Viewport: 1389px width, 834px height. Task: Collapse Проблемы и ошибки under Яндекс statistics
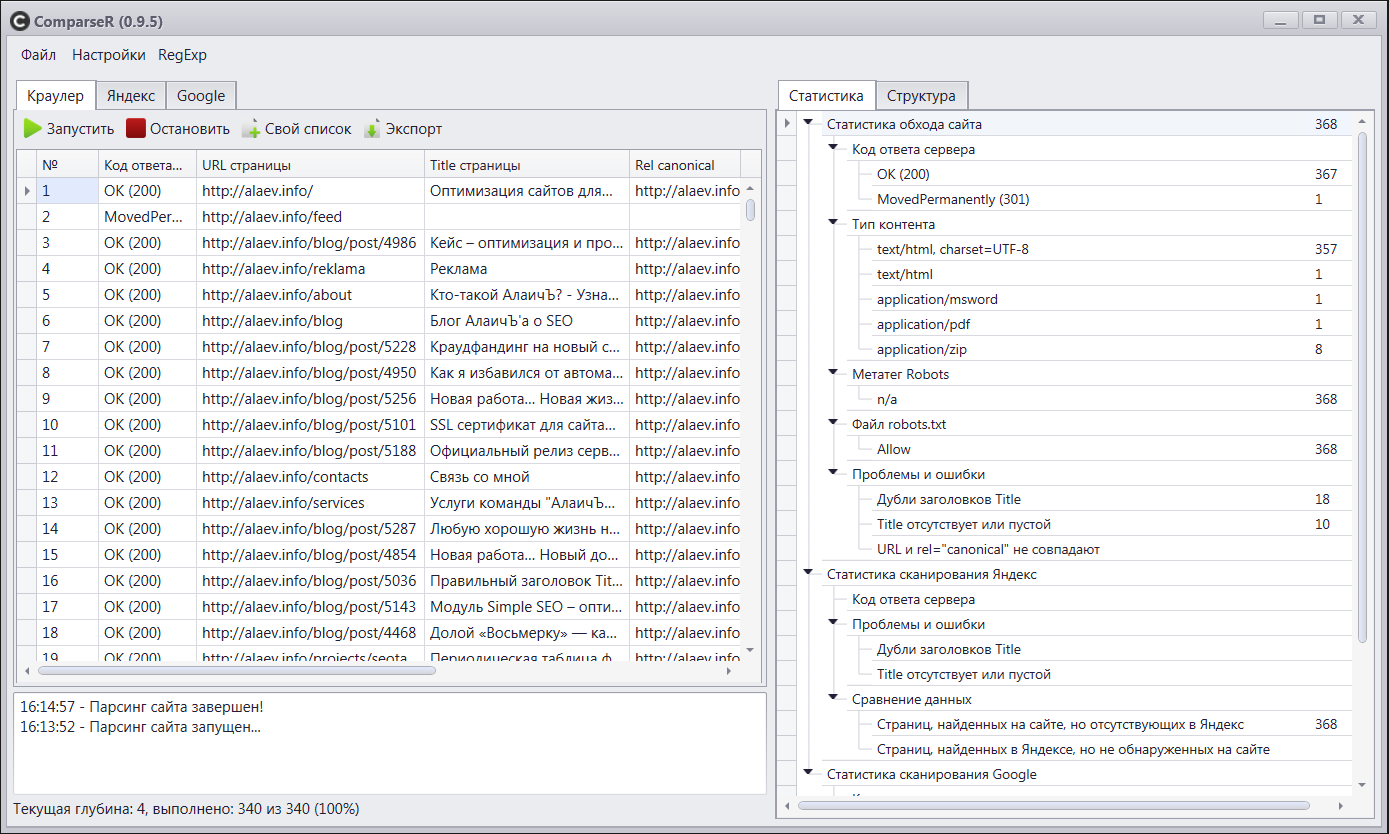click(833, 623)
